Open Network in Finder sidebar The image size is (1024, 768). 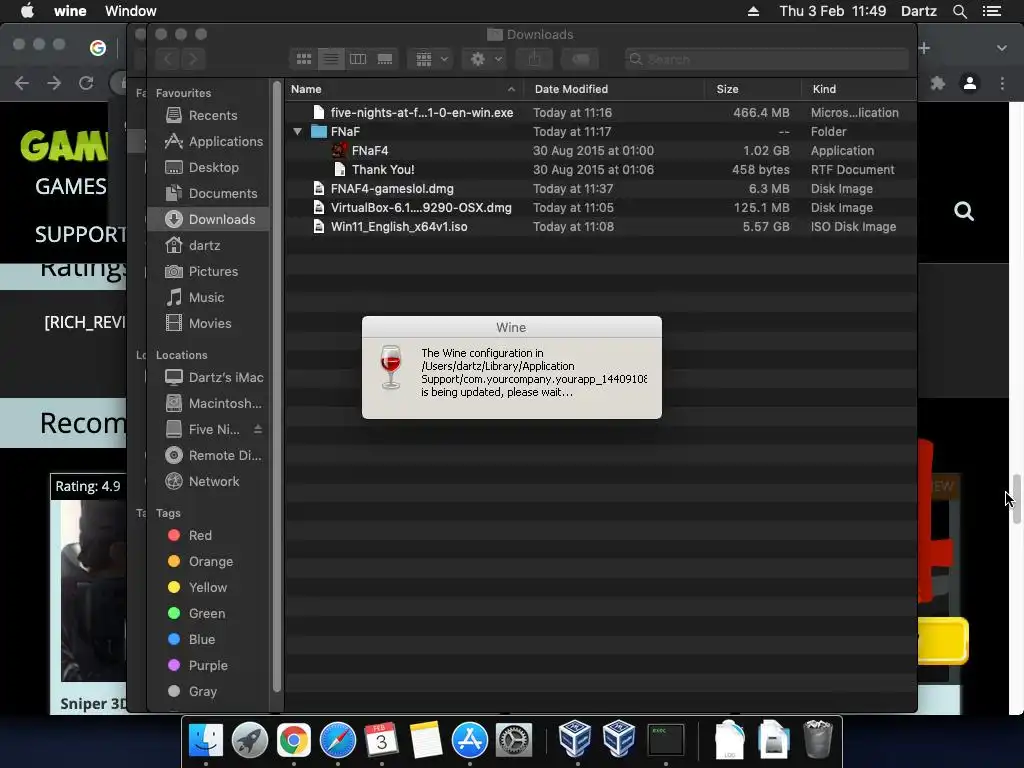(208, 481)
